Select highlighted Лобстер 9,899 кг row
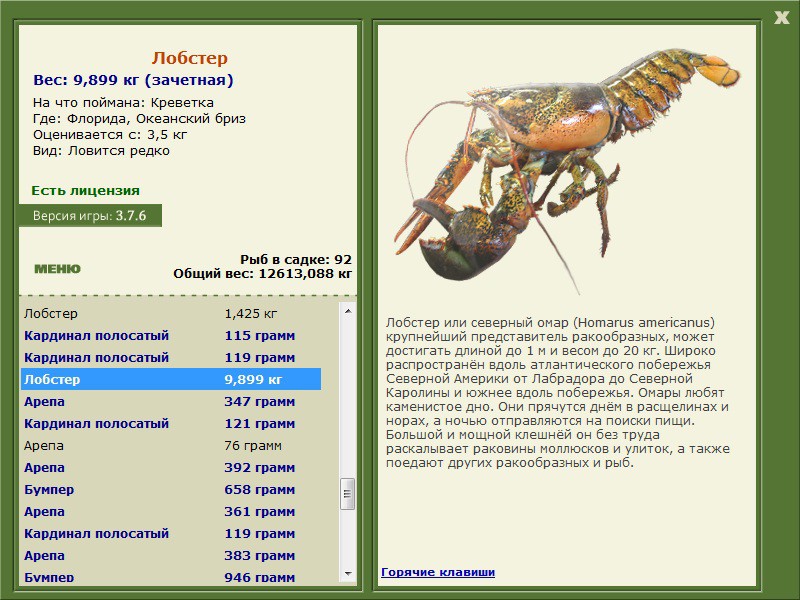 click(x=171, y=379)
